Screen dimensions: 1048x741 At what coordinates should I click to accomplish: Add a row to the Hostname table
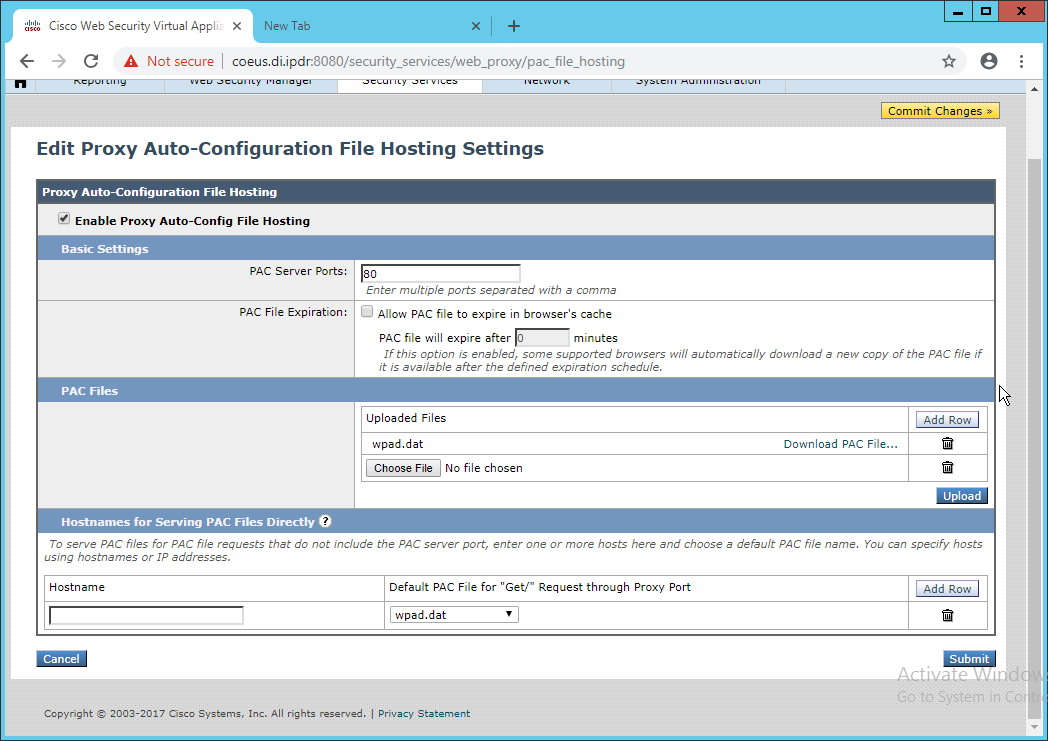947,589
